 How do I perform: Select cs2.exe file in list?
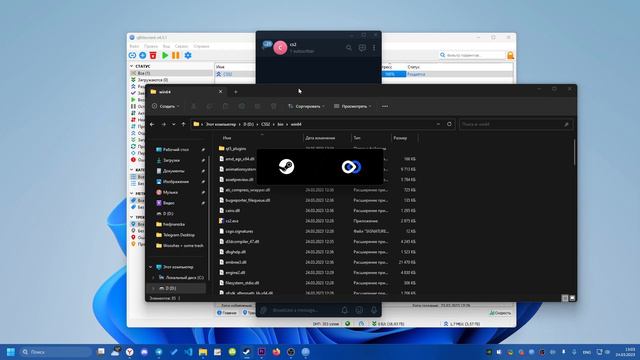coord(232,221)
